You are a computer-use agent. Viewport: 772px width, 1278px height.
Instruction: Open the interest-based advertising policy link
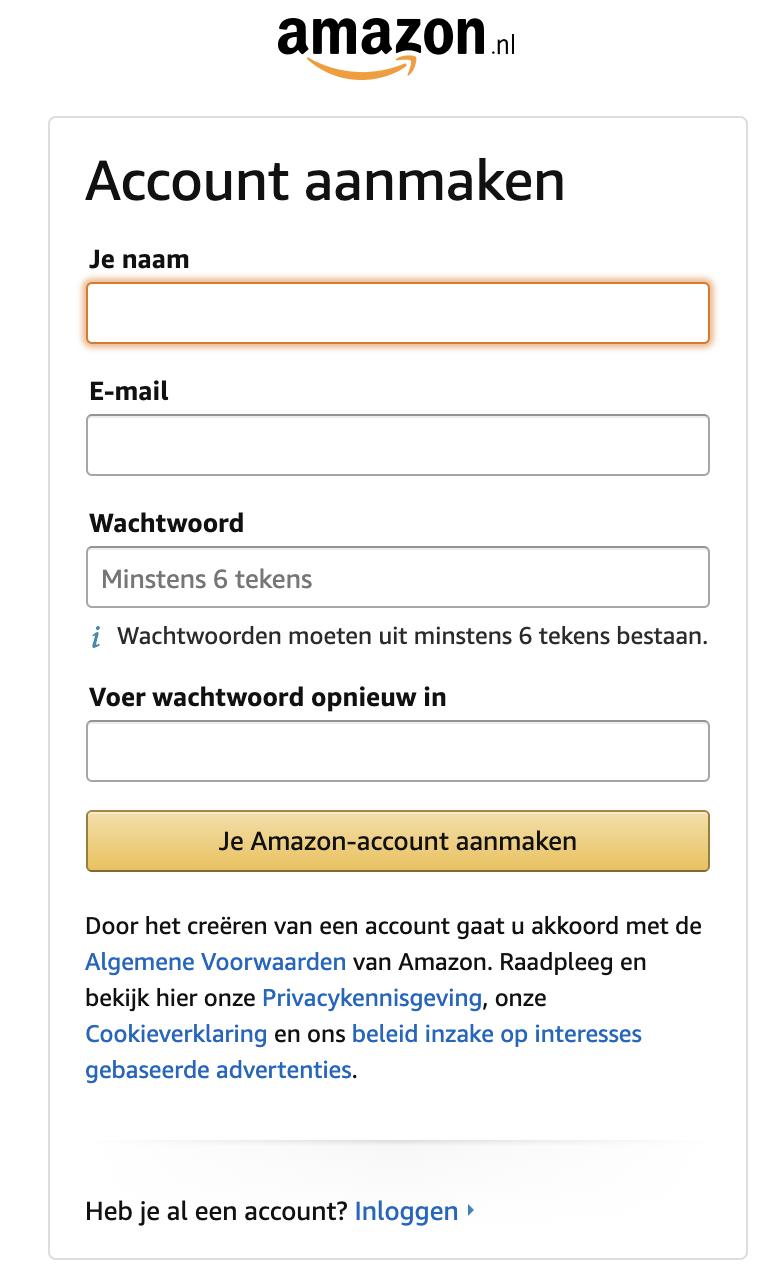coord(497,1033)
